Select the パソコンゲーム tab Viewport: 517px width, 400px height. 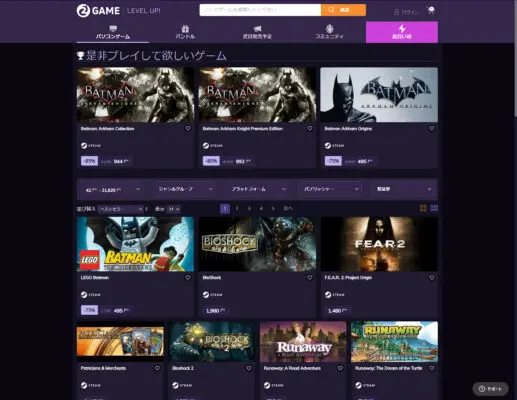(x=113, y=32)
